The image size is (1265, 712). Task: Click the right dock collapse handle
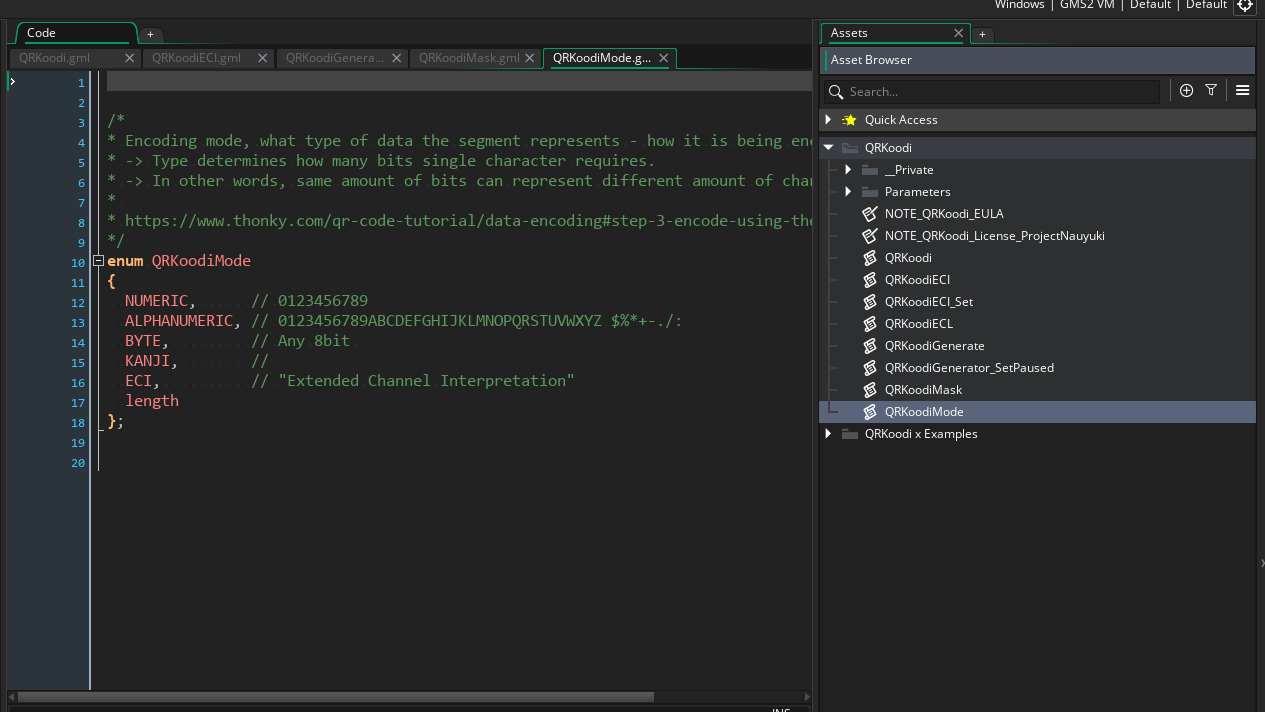[1261, 564]
